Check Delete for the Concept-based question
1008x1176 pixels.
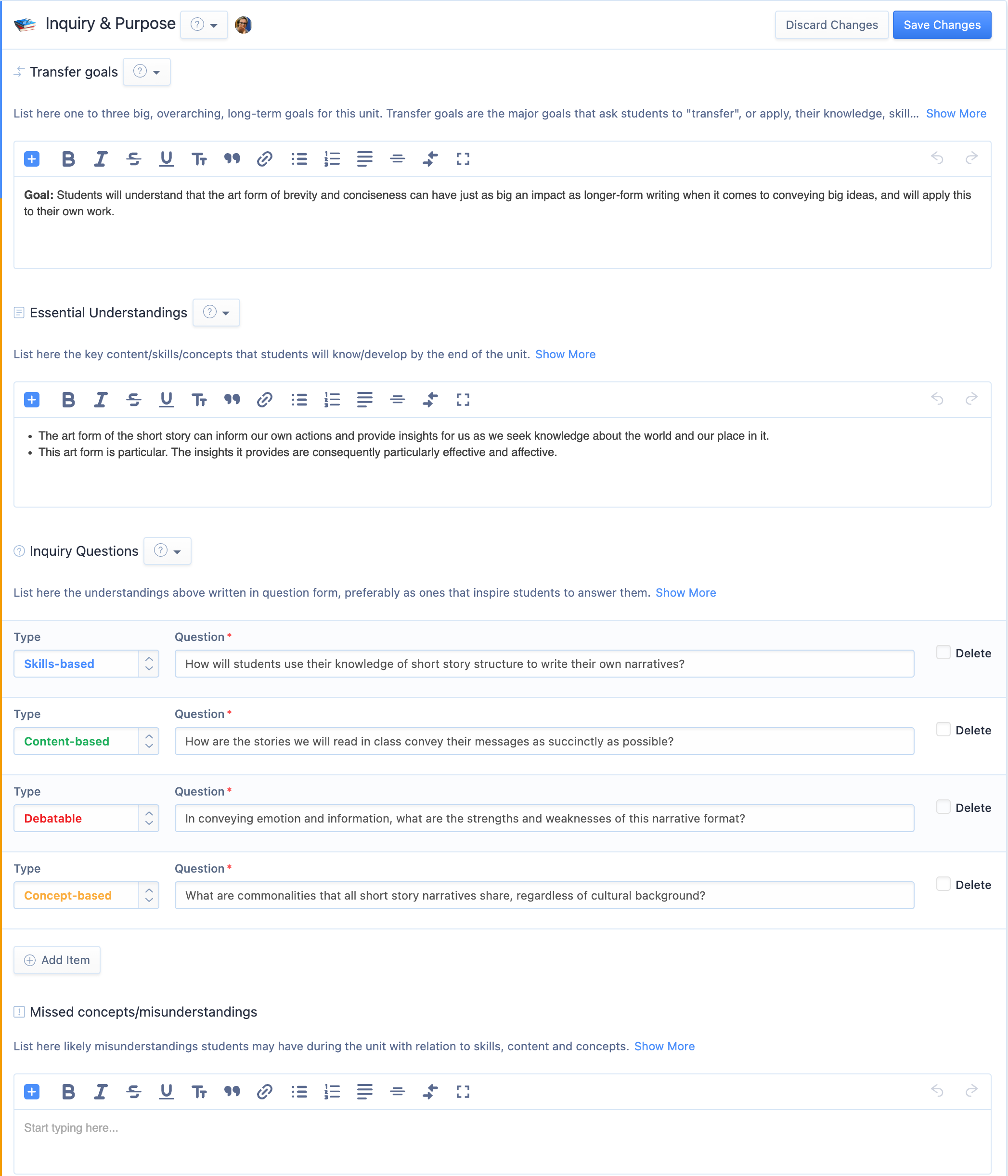(943, 884)
